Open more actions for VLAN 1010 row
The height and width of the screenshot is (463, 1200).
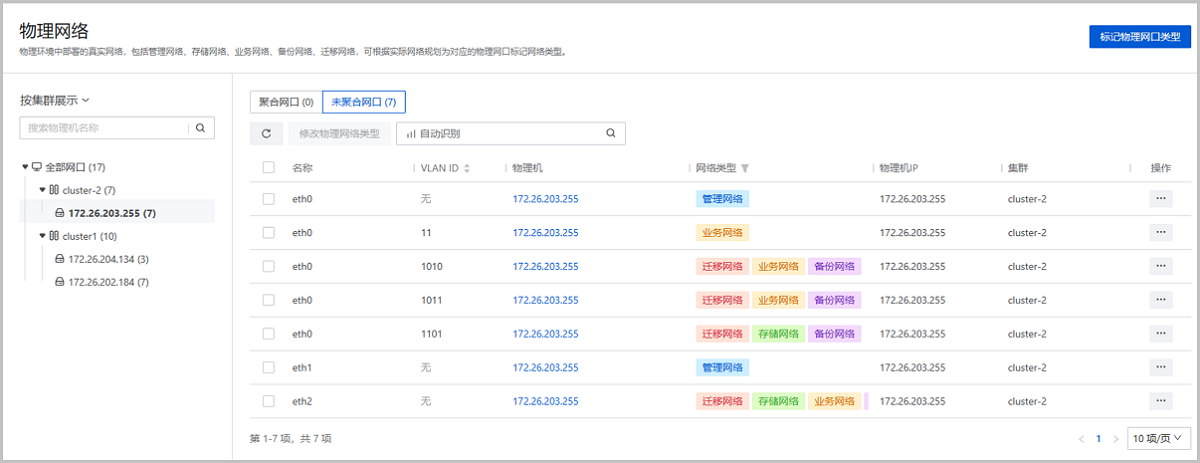tap(1160, 266)
